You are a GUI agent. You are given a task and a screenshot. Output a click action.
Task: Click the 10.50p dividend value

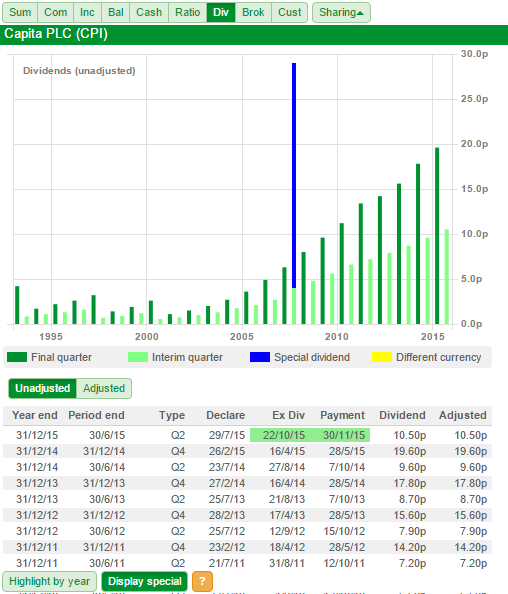pos(410,435)
